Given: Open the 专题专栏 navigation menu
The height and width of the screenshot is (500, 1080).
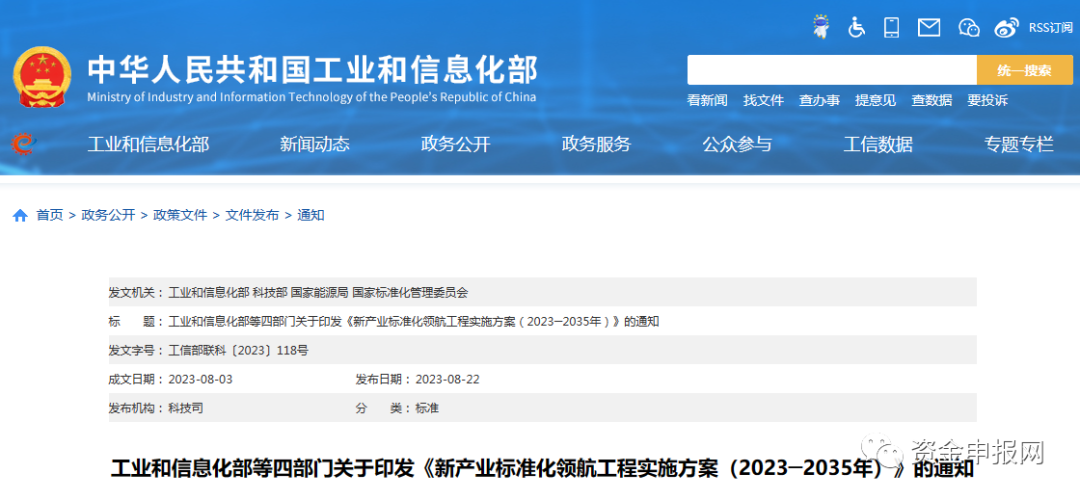Looking at the screenshot, I should (1019, 144).
